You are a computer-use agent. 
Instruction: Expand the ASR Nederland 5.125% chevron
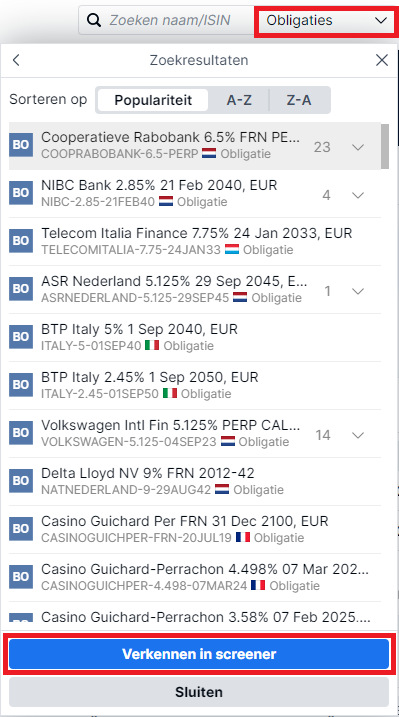tap(358, 291)
